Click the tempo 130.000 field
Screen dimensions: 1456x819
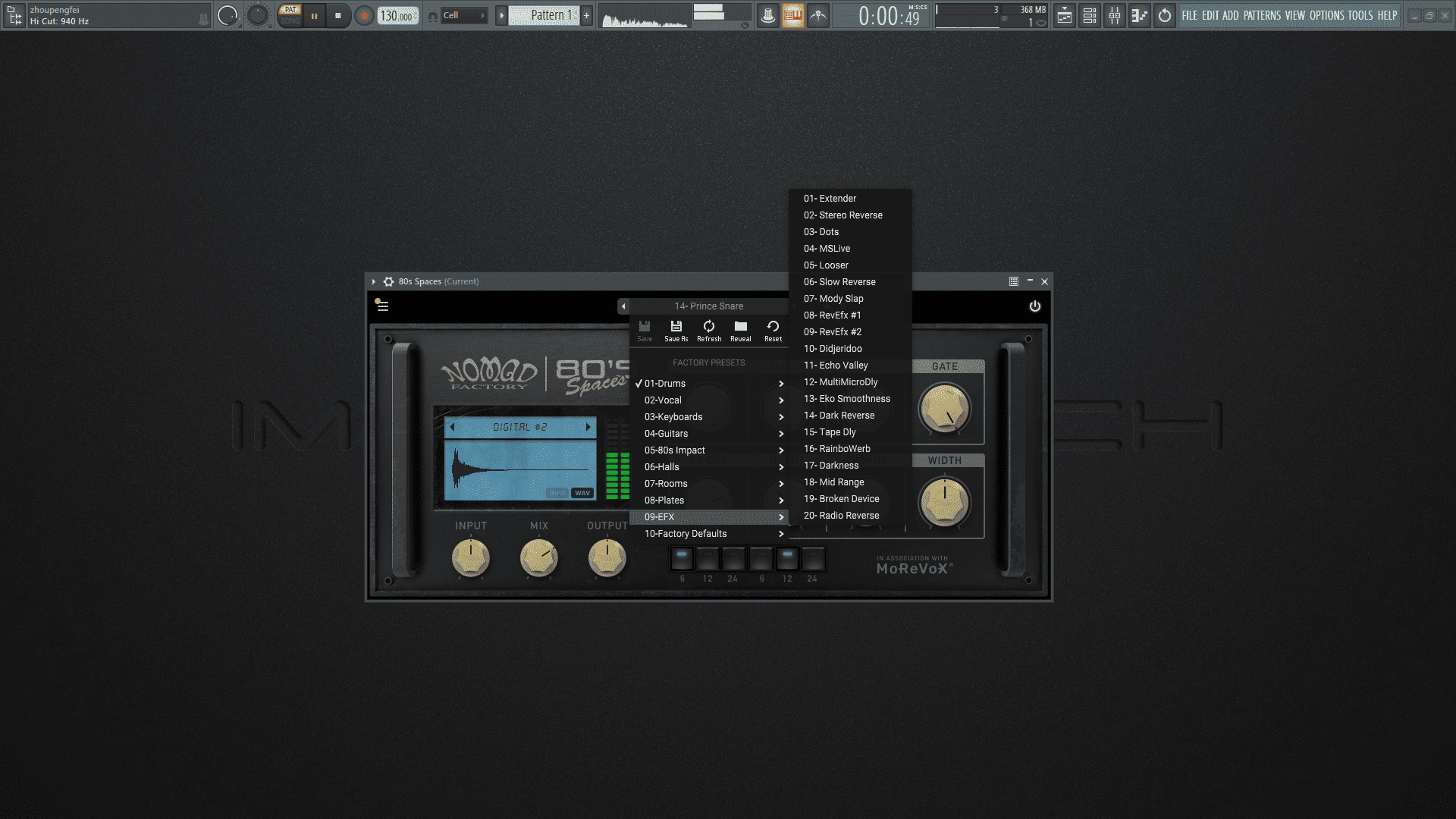coord(398,15)
